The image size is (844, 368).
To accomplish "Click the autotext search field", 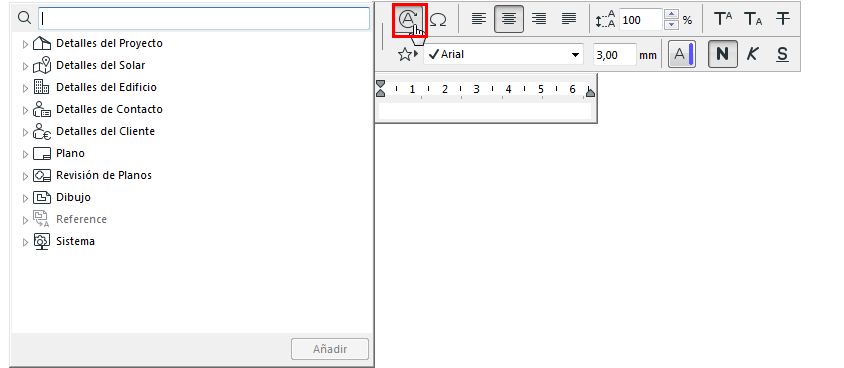I will tap(204, 18).
